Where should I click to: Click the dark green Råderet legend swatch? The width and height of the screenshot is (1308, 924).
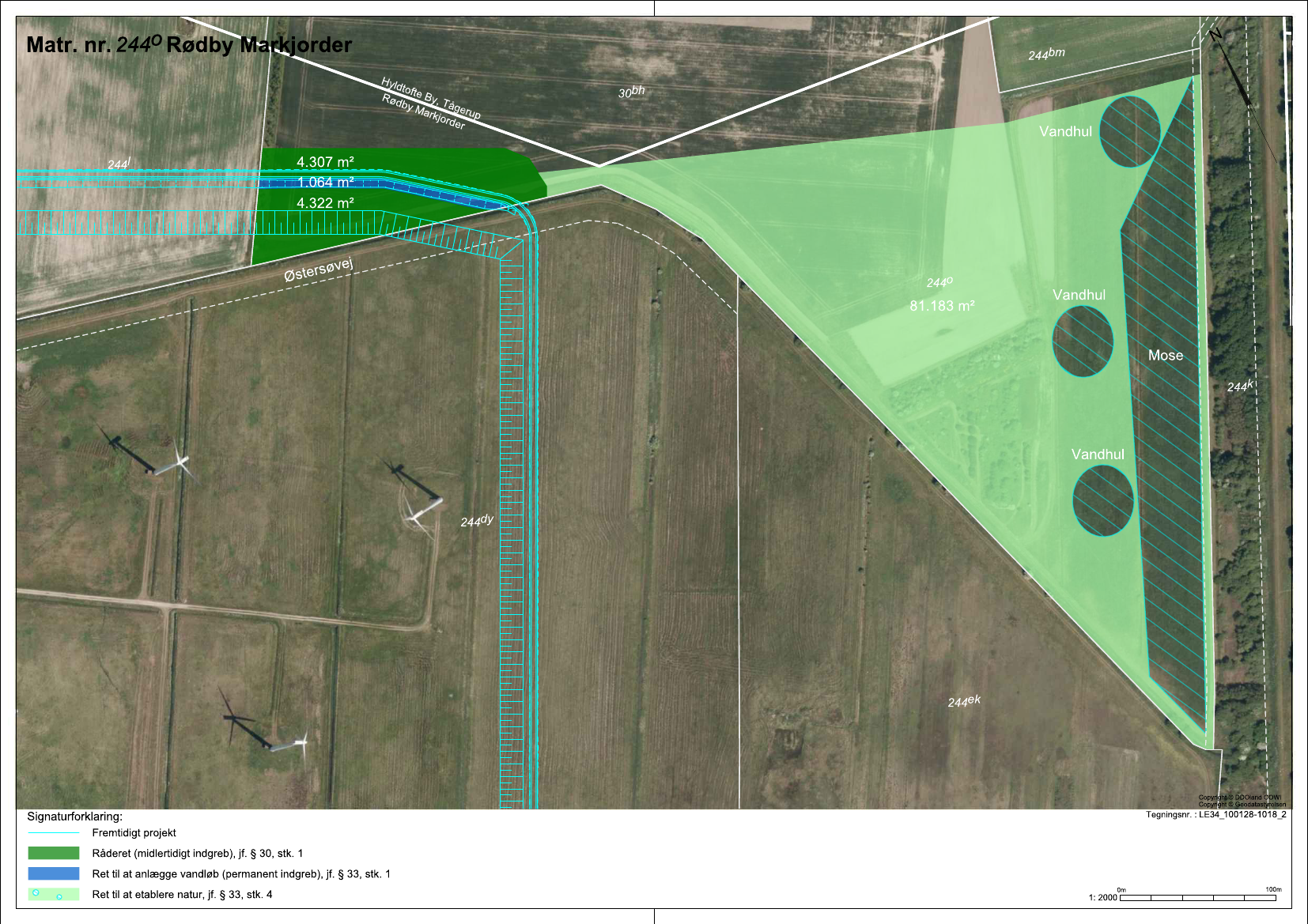pyautogui.click(x=54, y=853)
